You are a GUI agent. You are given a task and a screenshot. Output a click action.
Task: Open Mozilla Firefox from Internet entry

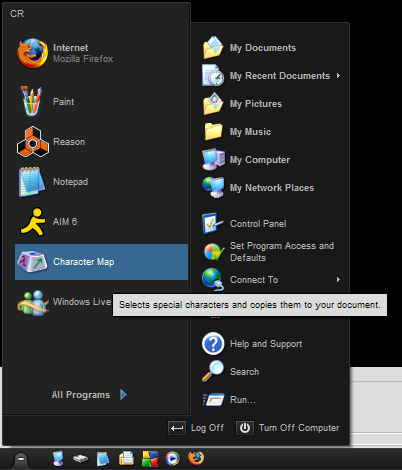click(x=101, y=53)
